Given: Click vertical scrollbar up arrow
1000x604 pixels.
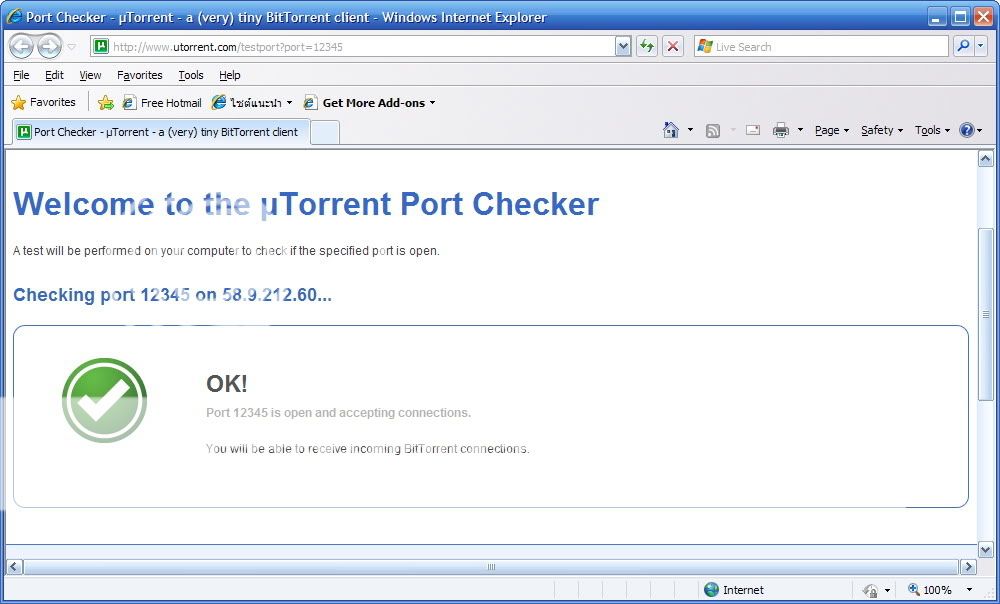Looking at the screenshot, I should pyautogui.click(x=985, y=159).
